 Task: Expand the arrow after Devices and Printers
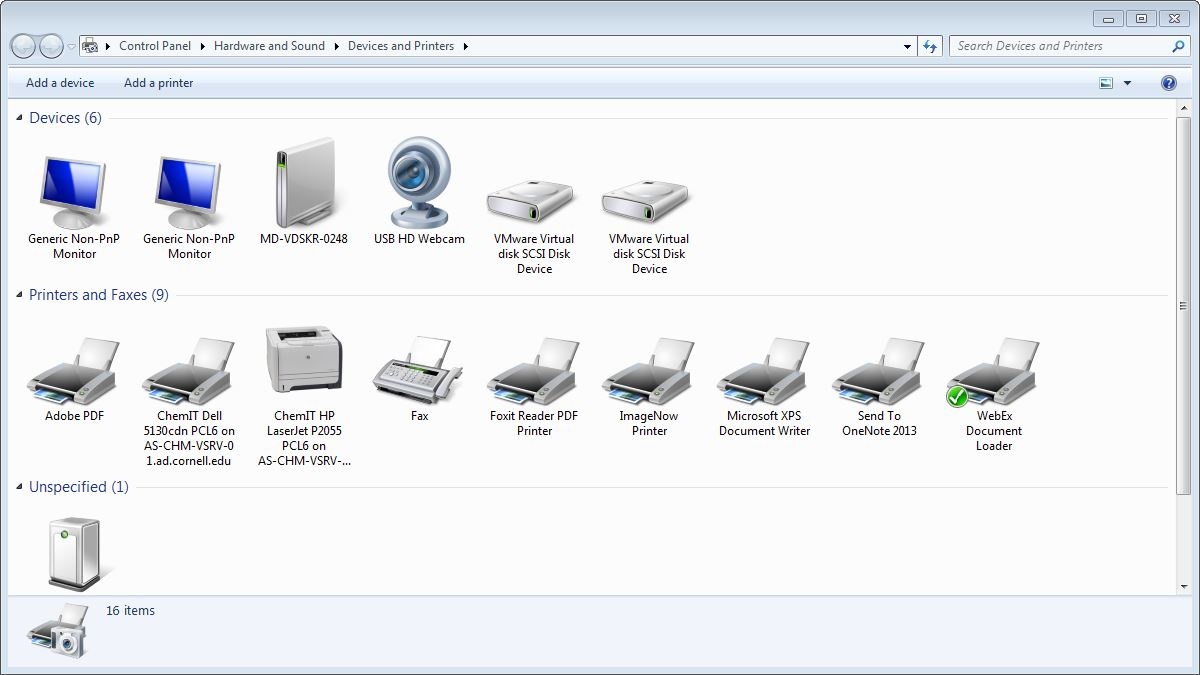465,46
